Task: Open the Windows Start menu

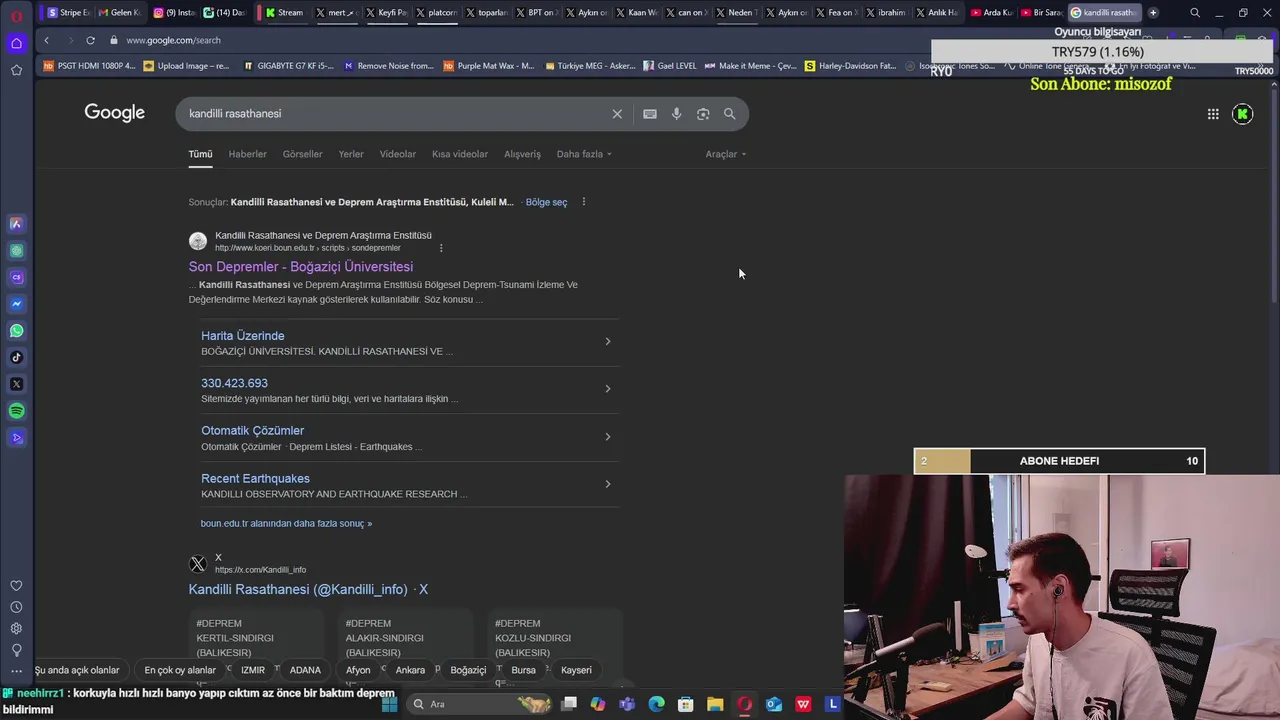Action: 389,704
